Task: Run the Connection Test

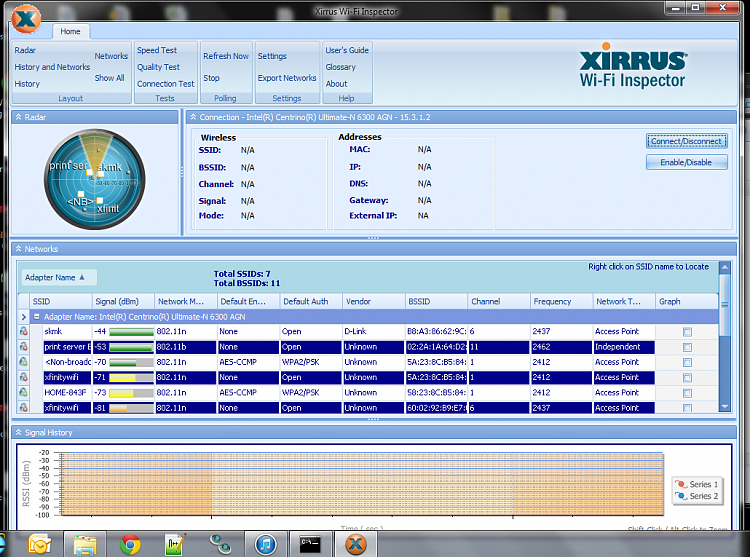Action: pos(165,84)
